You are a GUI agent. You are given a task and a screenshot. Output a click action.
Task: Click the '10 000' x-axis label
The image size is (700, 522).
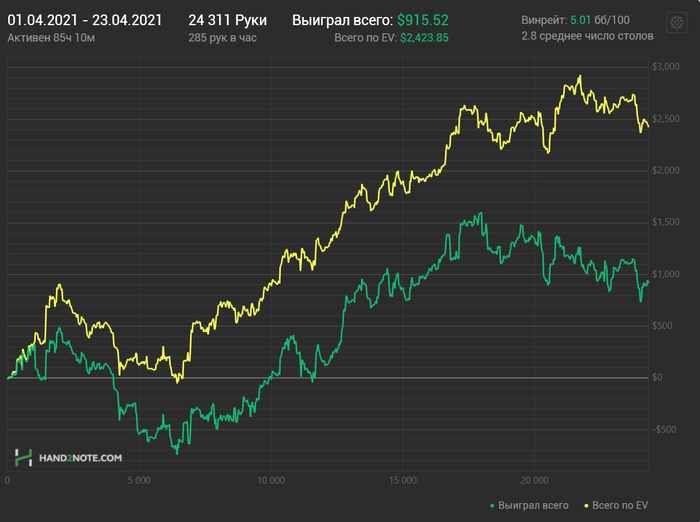point(271,481)
